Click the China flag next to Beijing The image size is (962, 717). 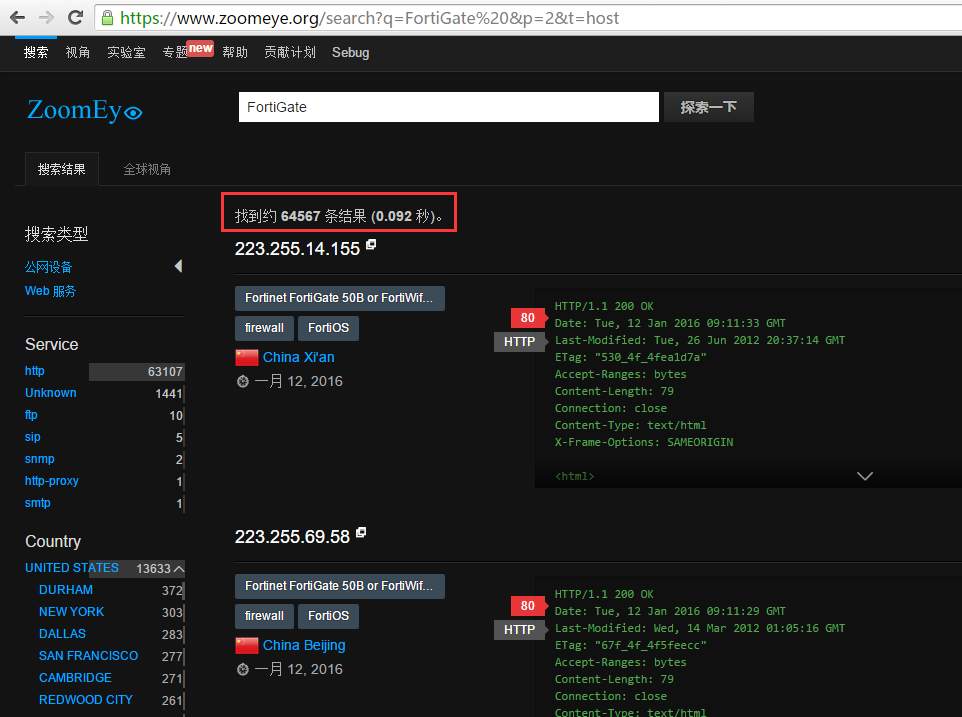point(246,645)
